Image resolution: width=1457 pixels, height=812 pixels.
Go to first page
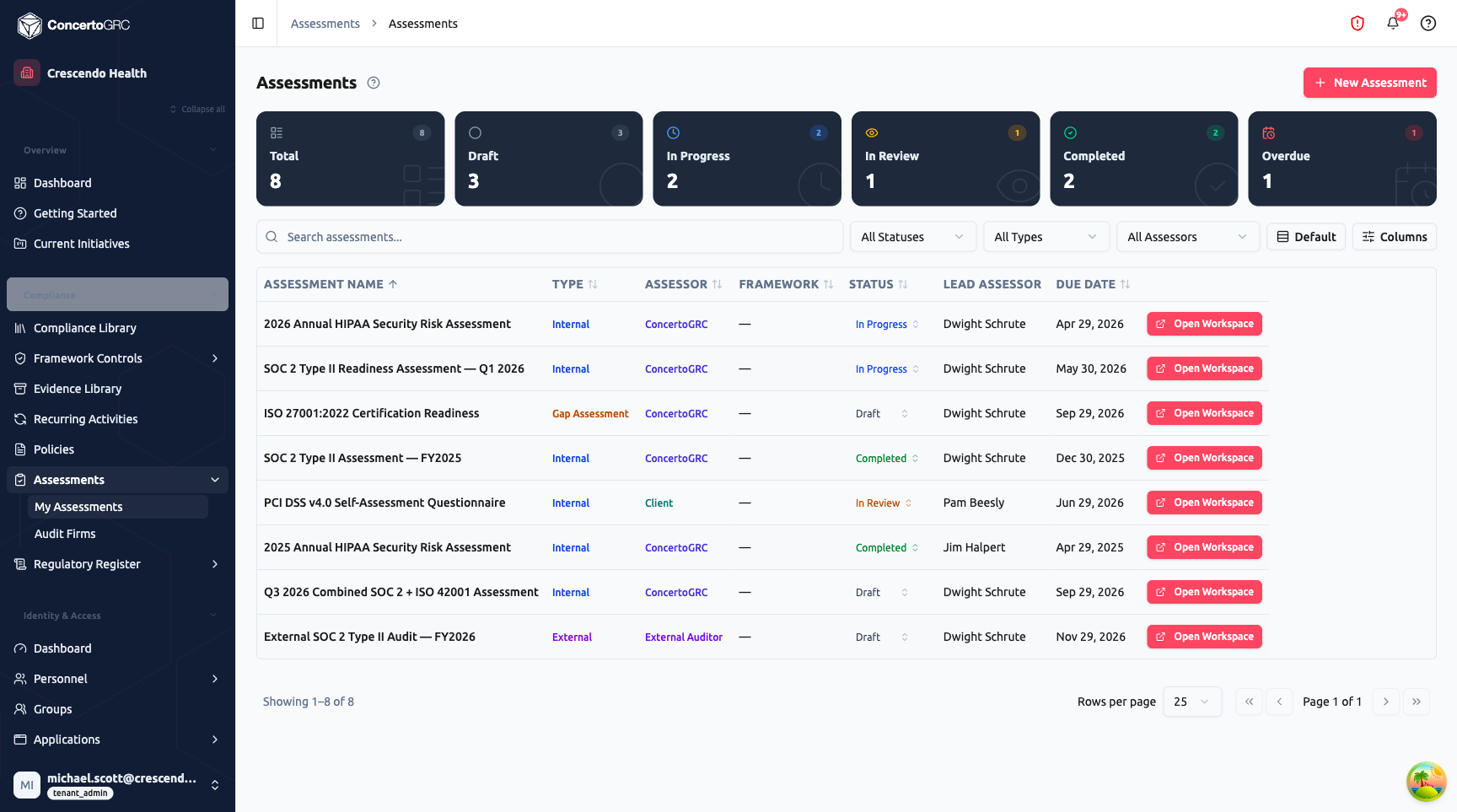click(x=1249, y=702)
